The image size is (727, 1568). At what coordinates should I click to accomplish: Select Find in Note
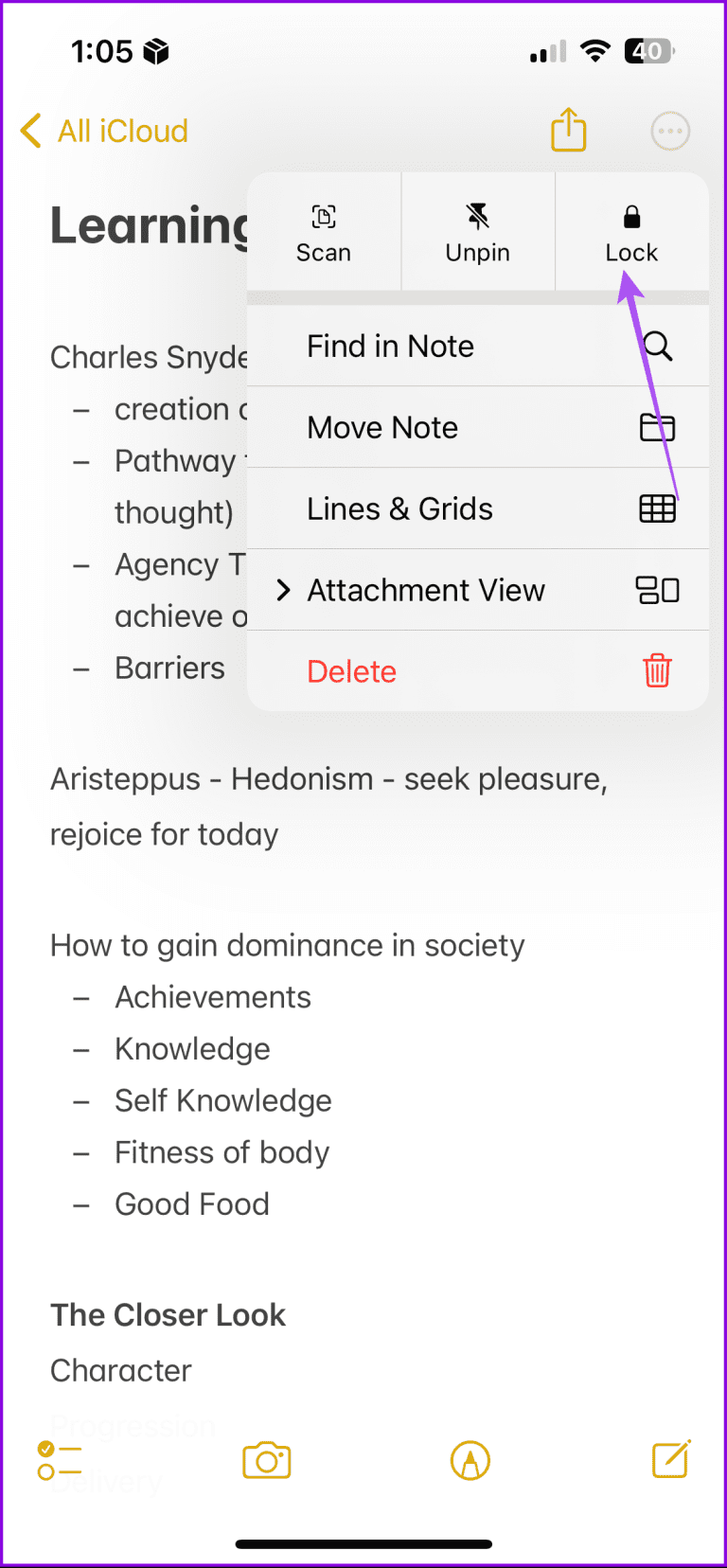(390, 347)
